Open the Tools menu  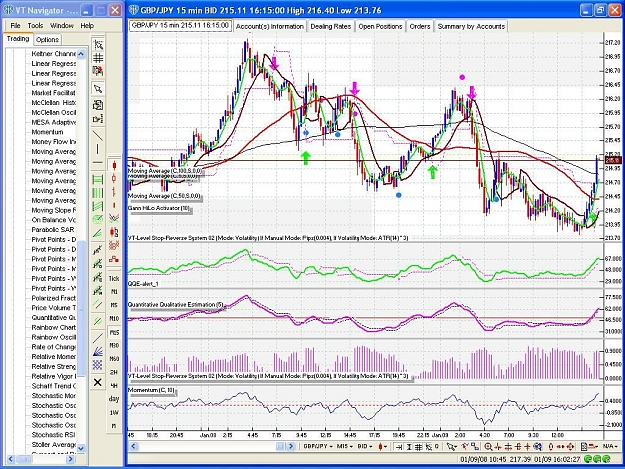[35, 26]
